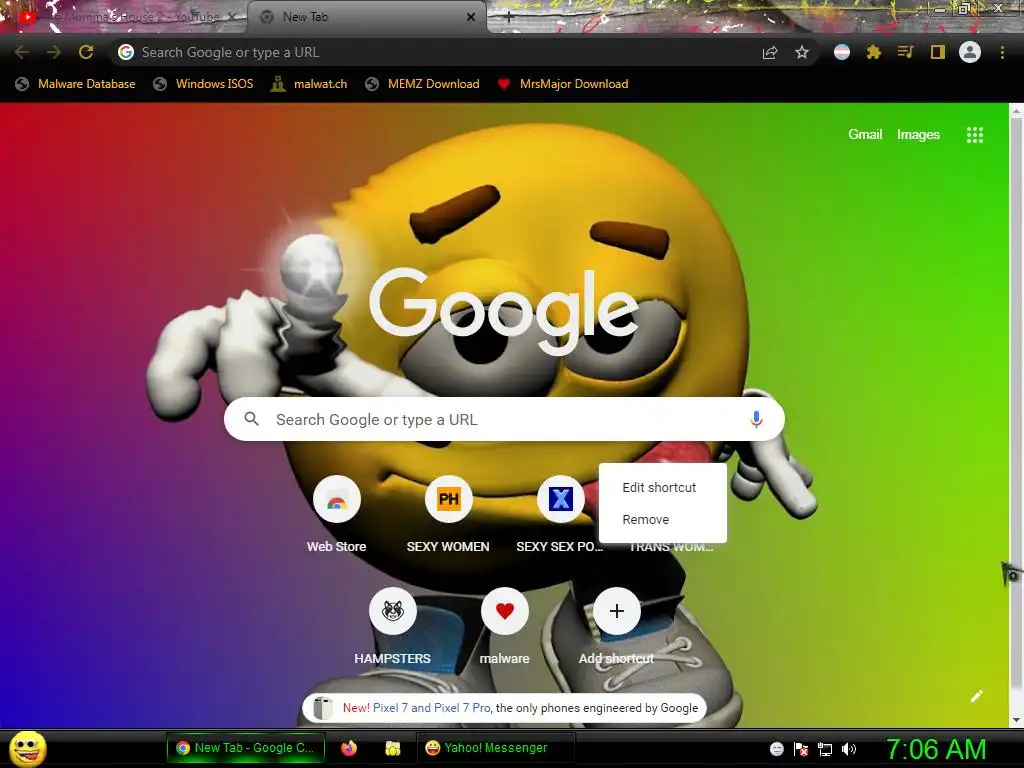Click the volume speaker tray icon
This screenshot has width=1024, height=768.
click(849, 749)
